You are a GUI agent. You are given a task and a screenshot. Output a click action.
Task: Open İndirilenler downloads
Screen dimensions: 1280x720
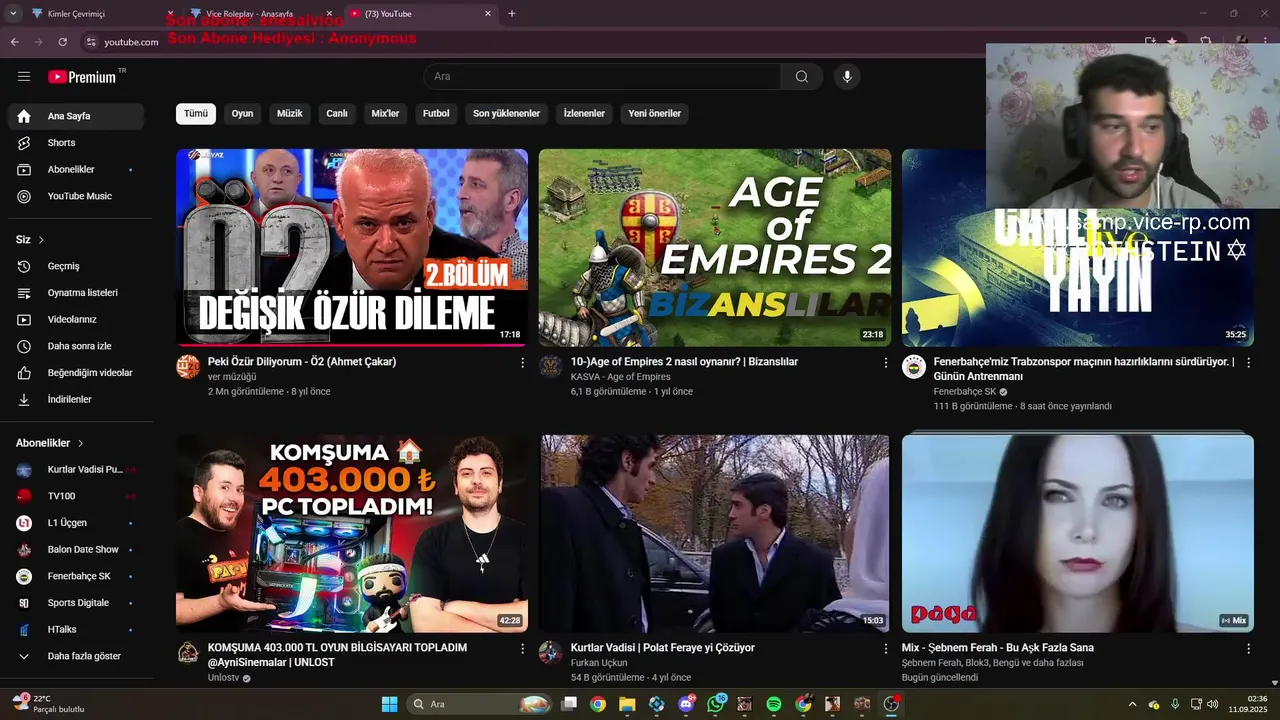[76, 399]
